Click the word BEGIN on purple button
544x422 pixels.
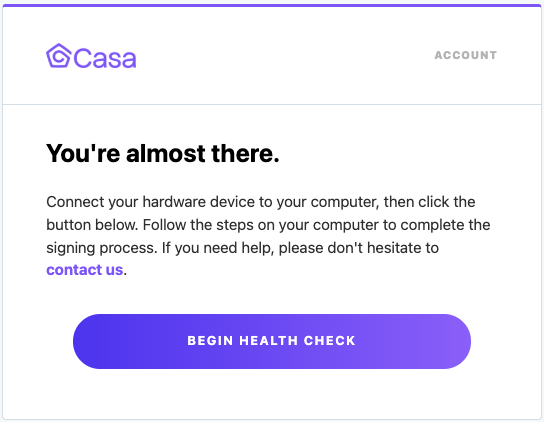[210, 341]
